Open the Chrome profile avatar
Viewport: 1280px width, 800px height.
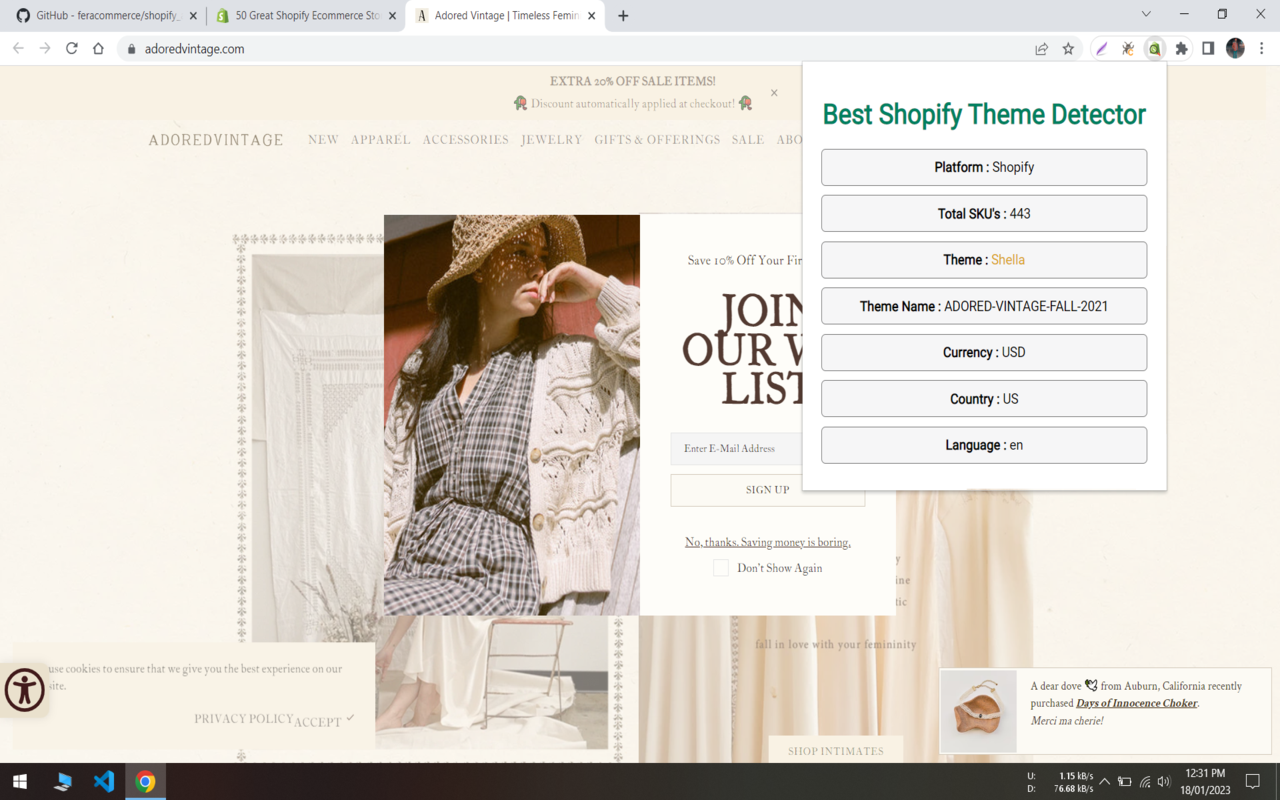click(x=1235, y=48)
